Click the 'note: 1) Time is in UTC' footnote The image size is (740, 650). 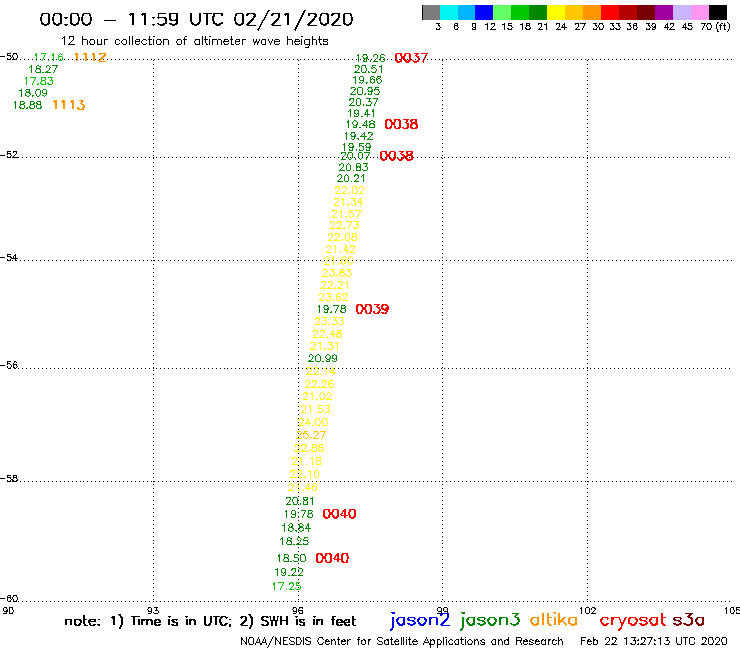point(147,621)
